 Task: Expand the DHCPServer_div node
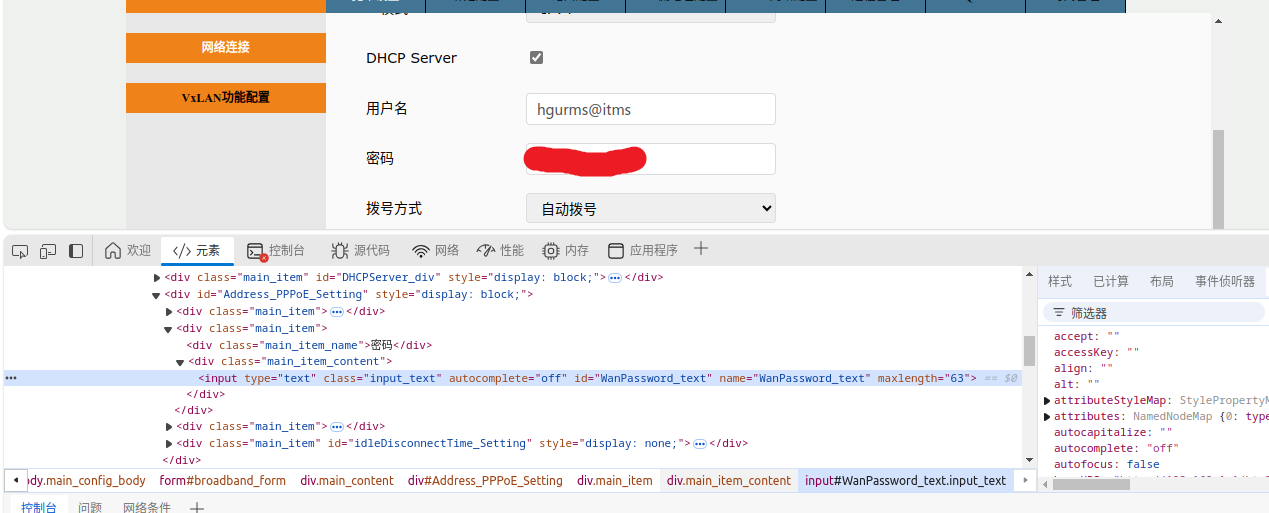(157, 278)
